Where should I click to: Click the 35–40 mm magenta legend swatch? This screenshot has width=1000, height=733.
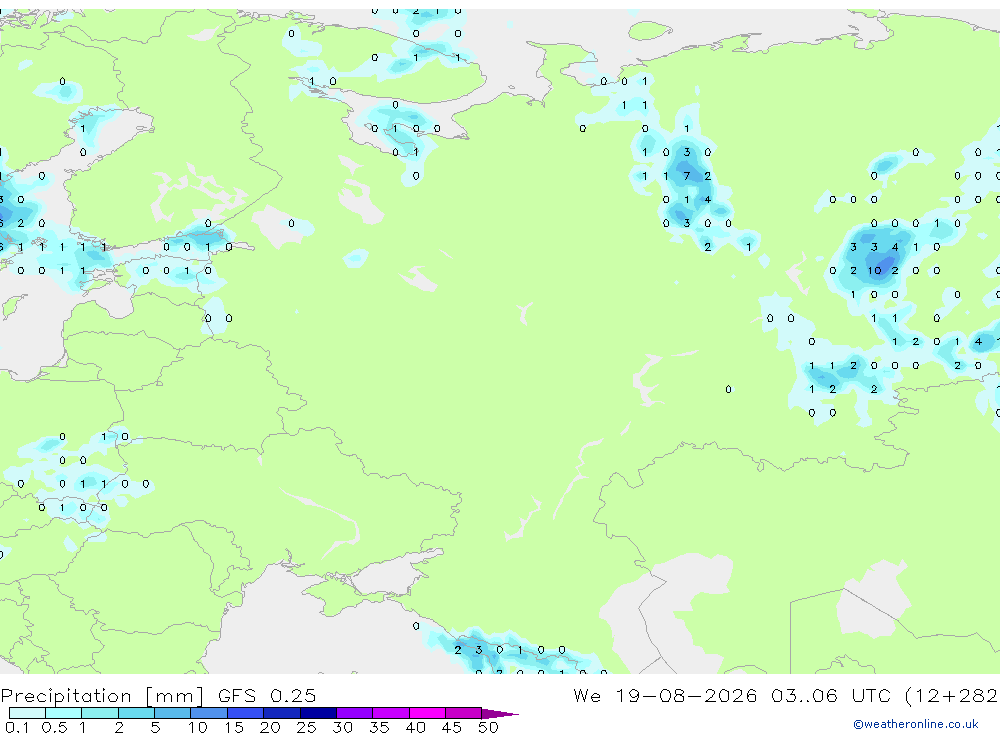pyautogui.click(x=391, y=713)
